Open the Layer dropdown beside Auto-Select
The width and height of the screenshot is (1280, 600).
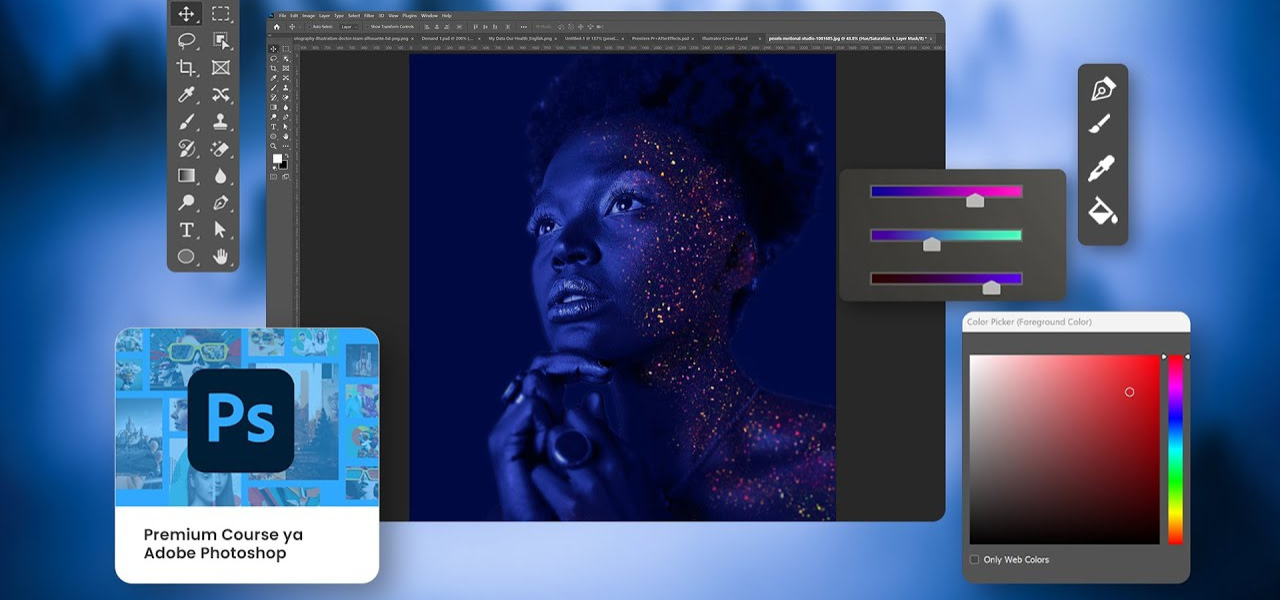(347, 27)
